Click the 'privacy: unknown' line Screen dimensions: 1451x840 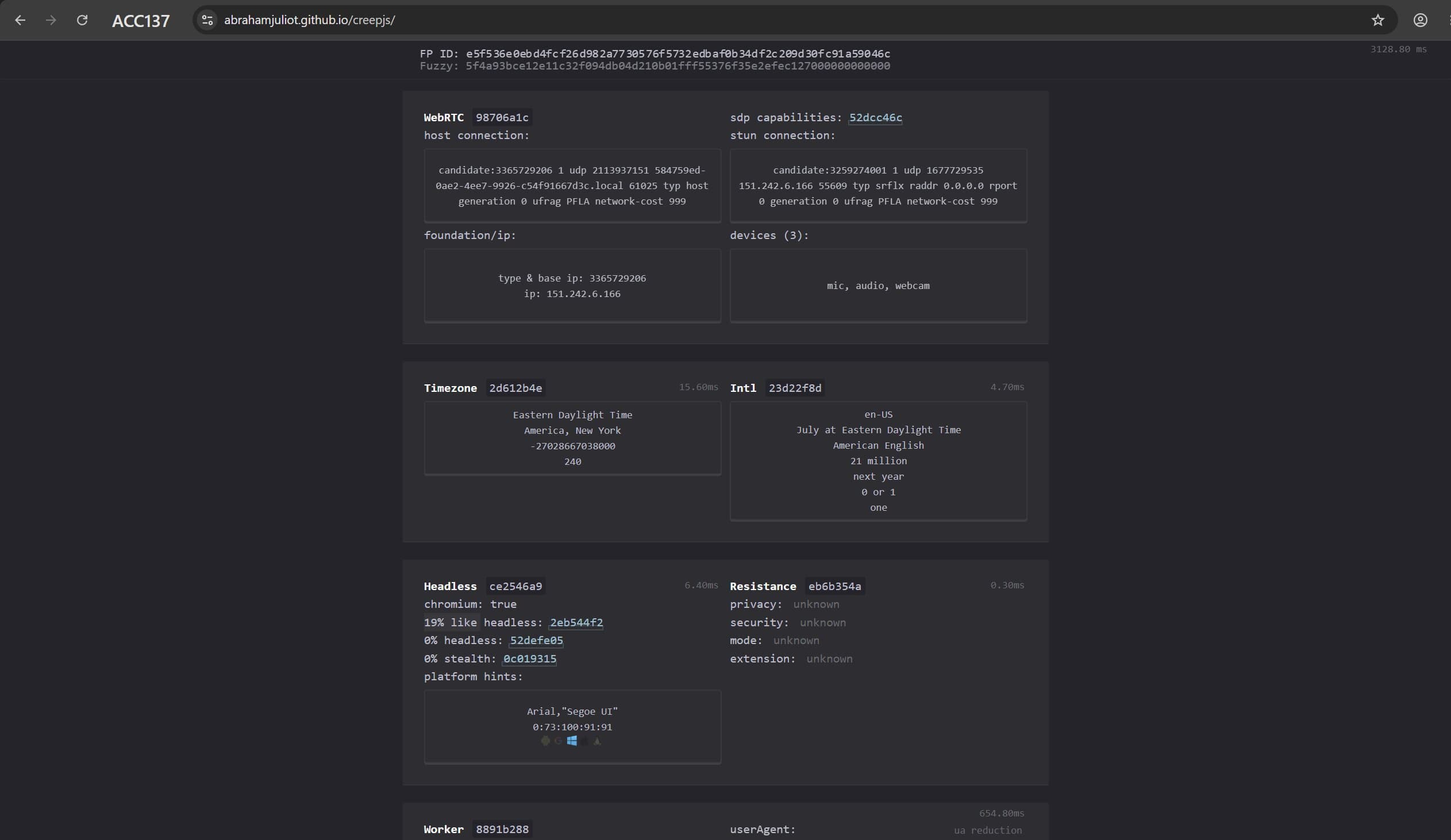(784, 604)
